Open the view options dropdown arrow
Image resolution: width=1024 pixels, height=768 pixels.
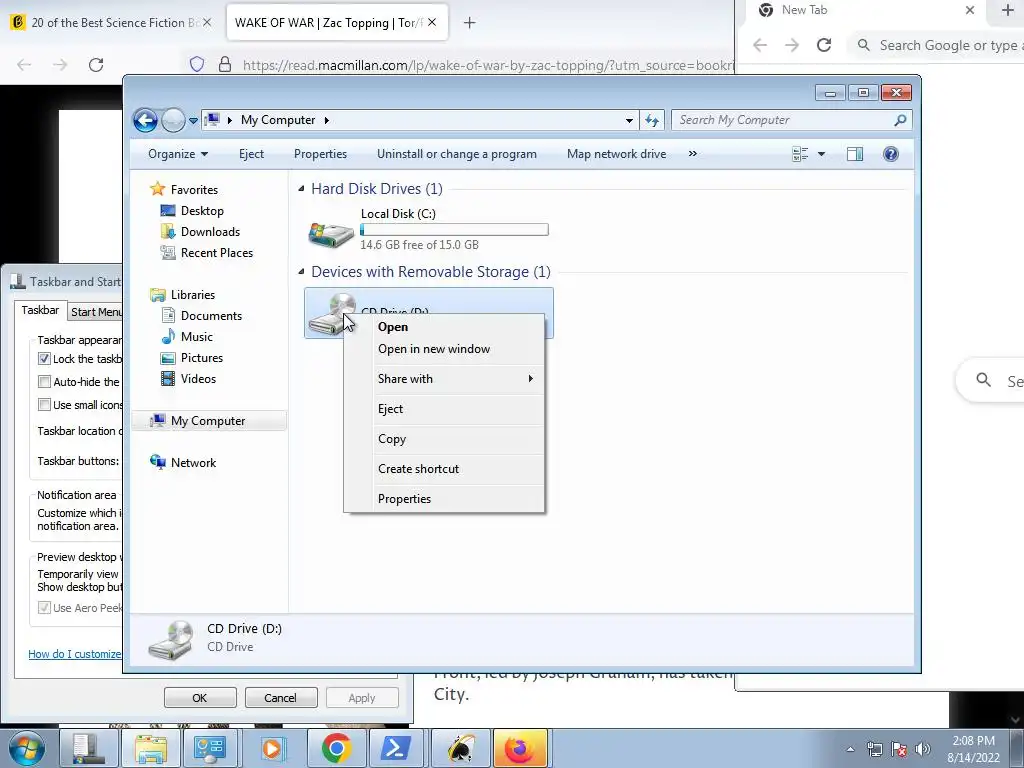pos(822,154)
